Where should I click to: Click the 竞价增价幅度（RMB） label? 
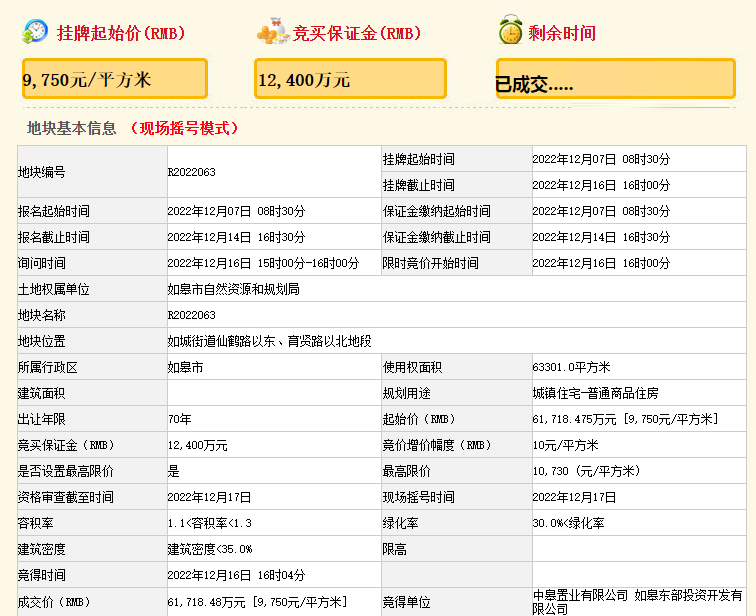(x=437, y=445)
